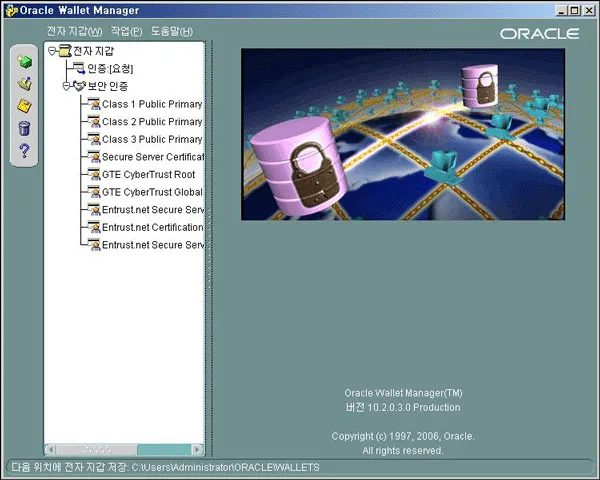
Task: Click the Secure Server Certificate row icon
Action: (x=94, y=157)
